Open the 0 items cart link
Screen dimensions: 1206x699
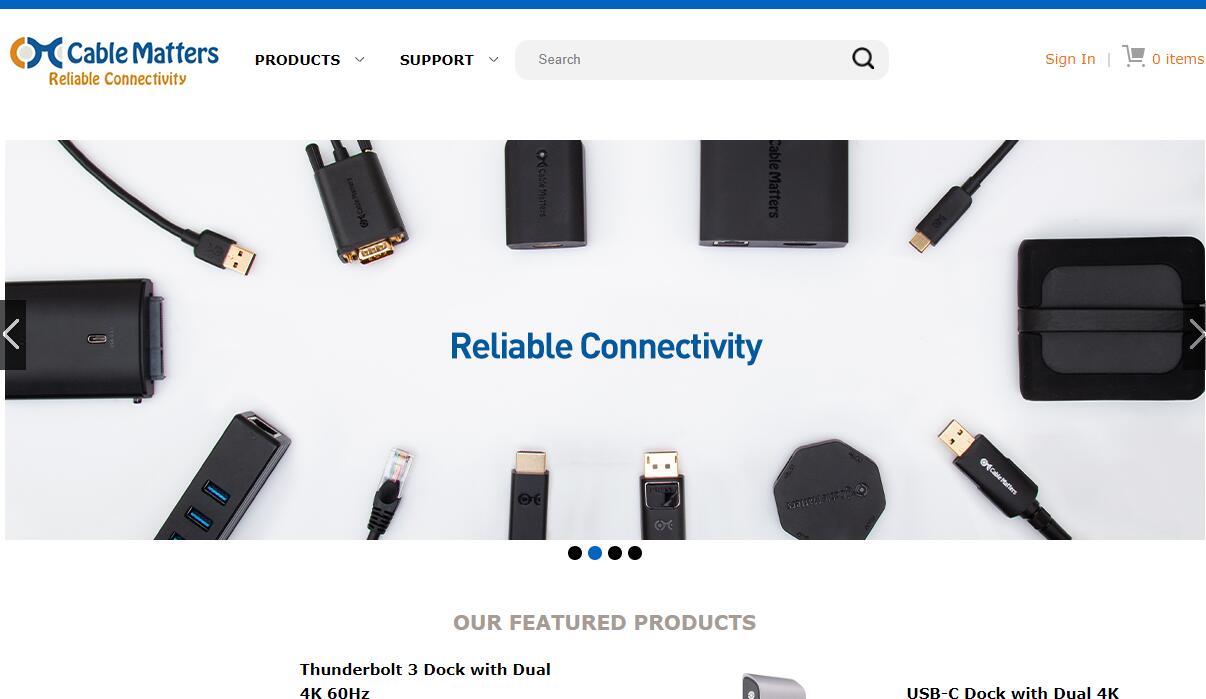[1178, 59]
